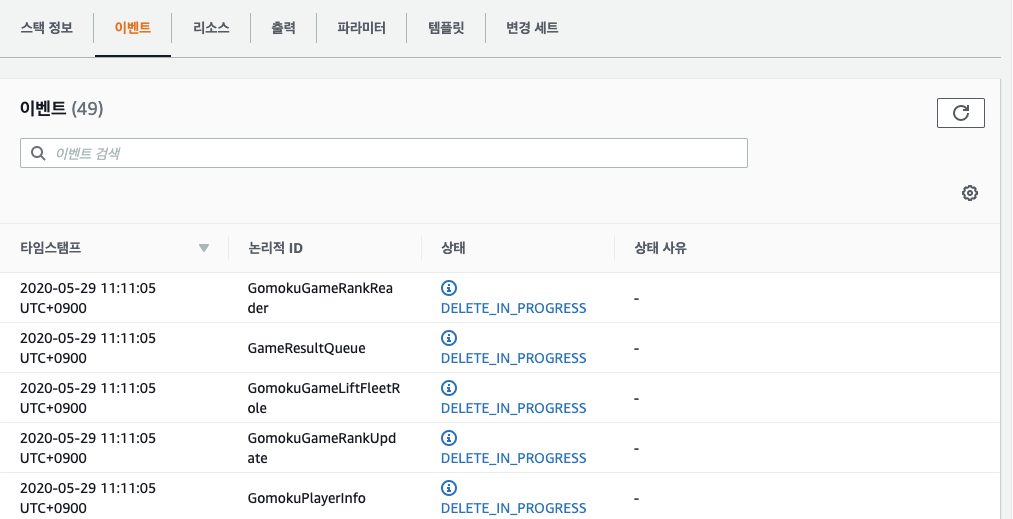Switch to the 스택 정보 tab
The height and width of the screenshot is (519, 1013).
click(x=47, y=28)
